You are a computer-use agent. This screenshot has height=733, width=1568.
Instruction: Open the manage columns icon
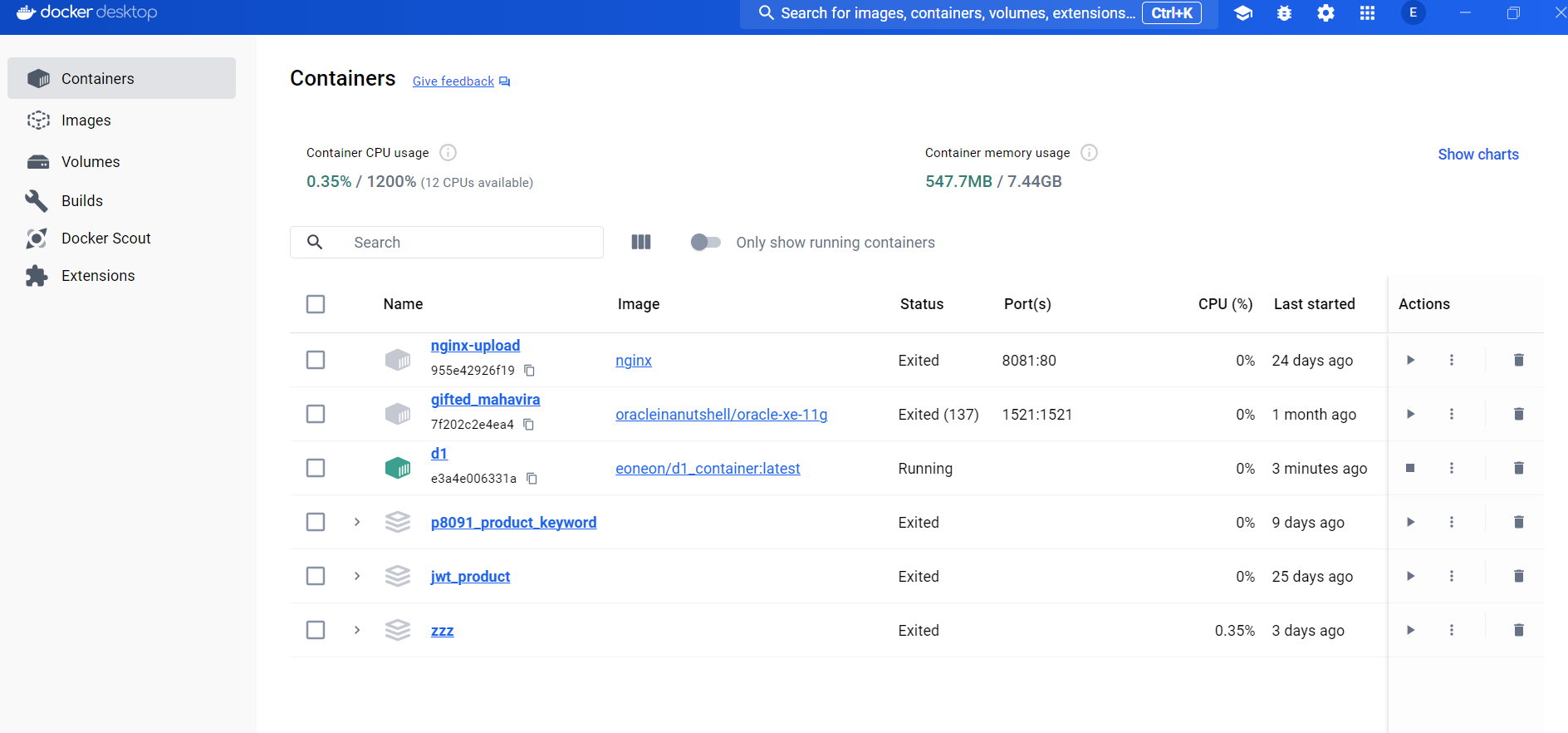640,242
